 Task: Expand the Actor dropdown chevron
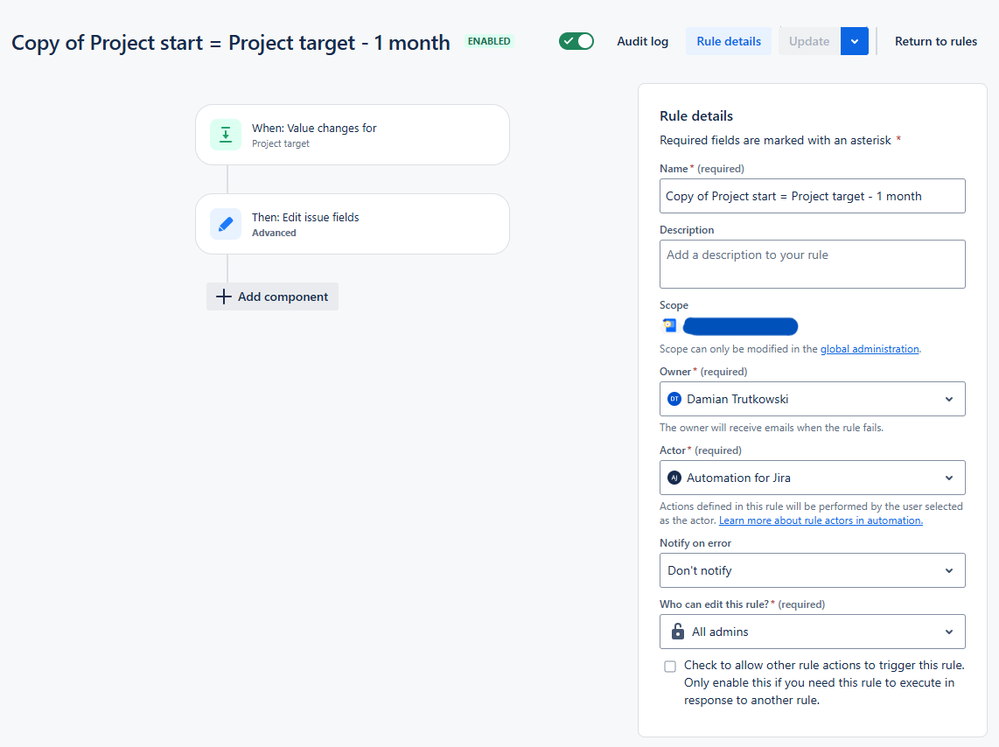[x=949, y=478]
